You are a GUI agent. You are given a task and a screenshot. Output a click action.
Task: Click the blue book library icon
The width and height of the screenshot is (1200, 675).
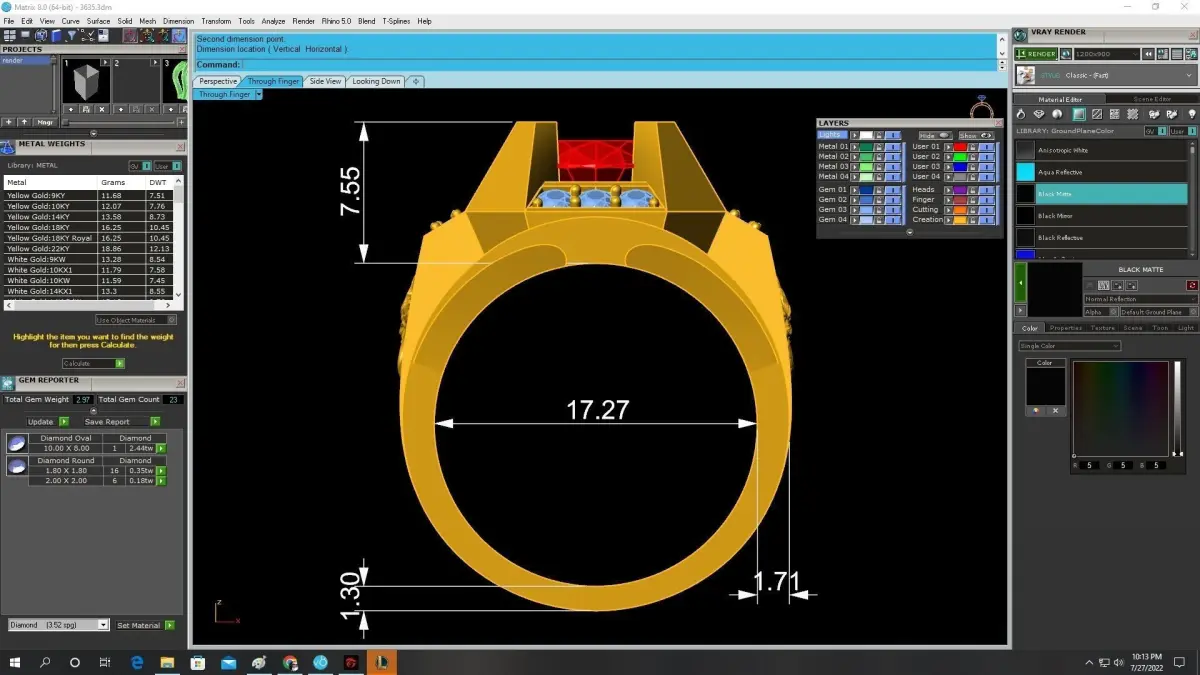coord(56,36)
